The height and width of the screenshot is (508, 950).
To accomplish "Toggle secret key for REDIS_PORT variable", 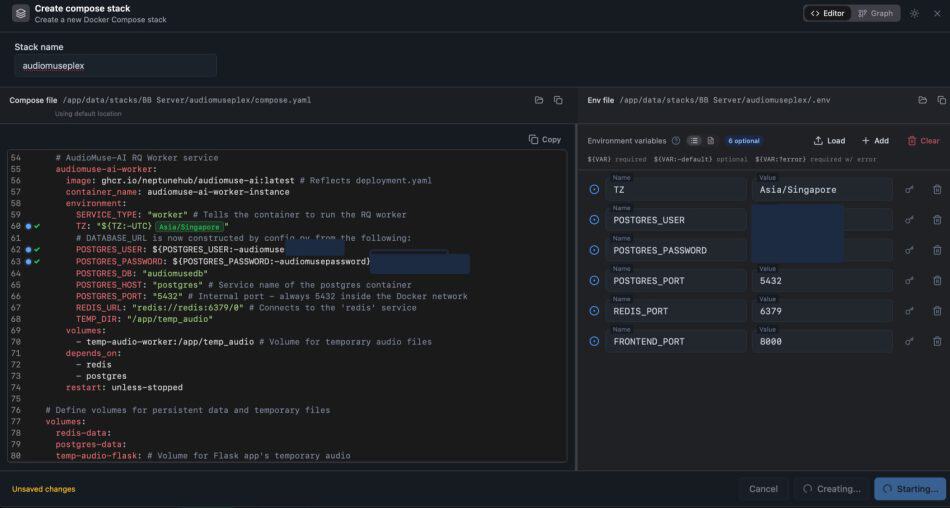I will pos(909,311).
